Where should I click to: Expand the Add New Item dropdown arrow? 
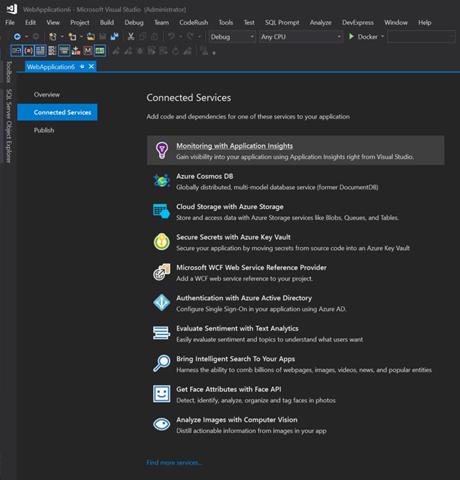pos(81,37)
